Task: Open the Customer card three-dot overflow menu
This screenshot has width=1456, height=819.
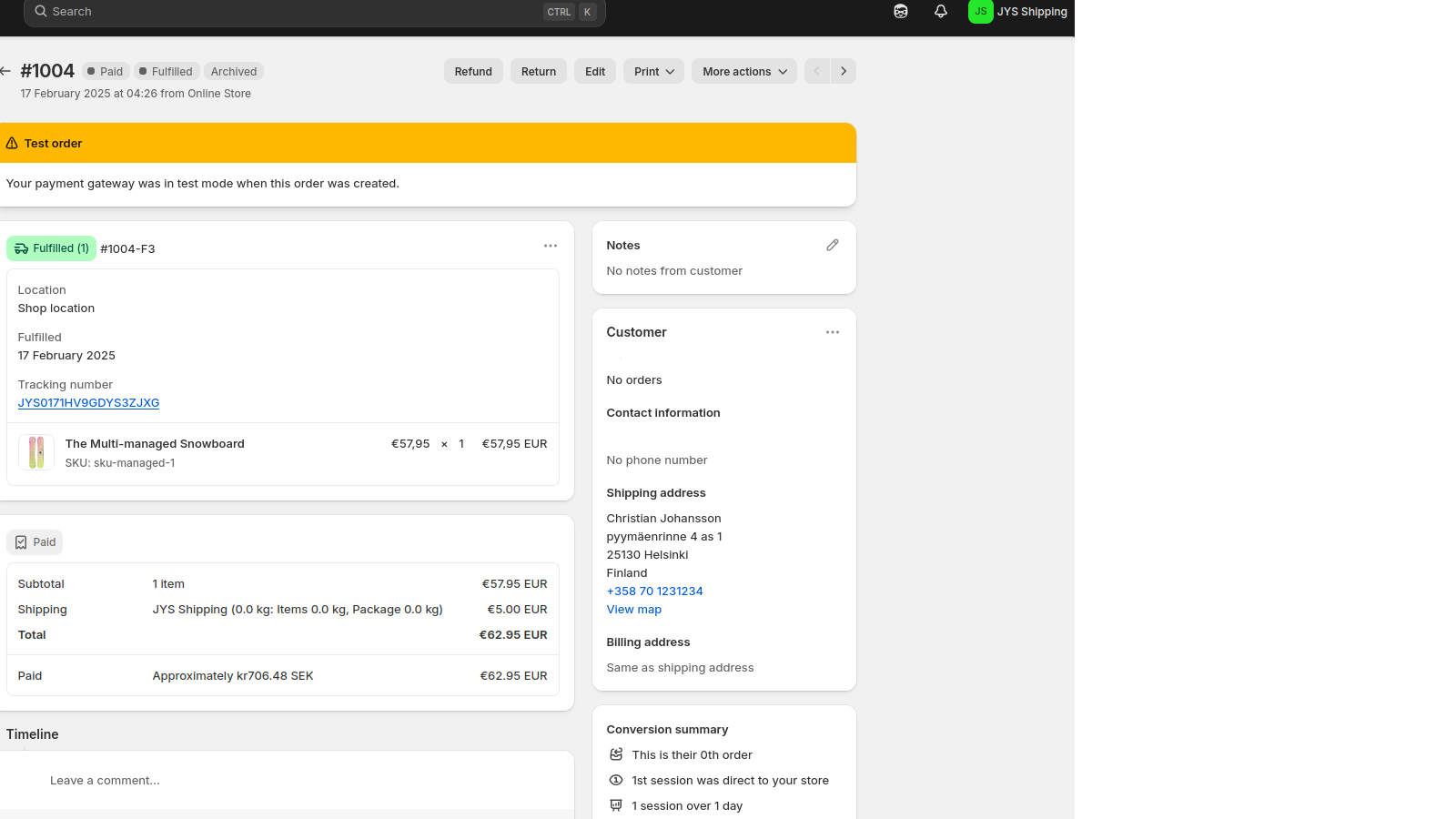Action: tap(833, 332)
